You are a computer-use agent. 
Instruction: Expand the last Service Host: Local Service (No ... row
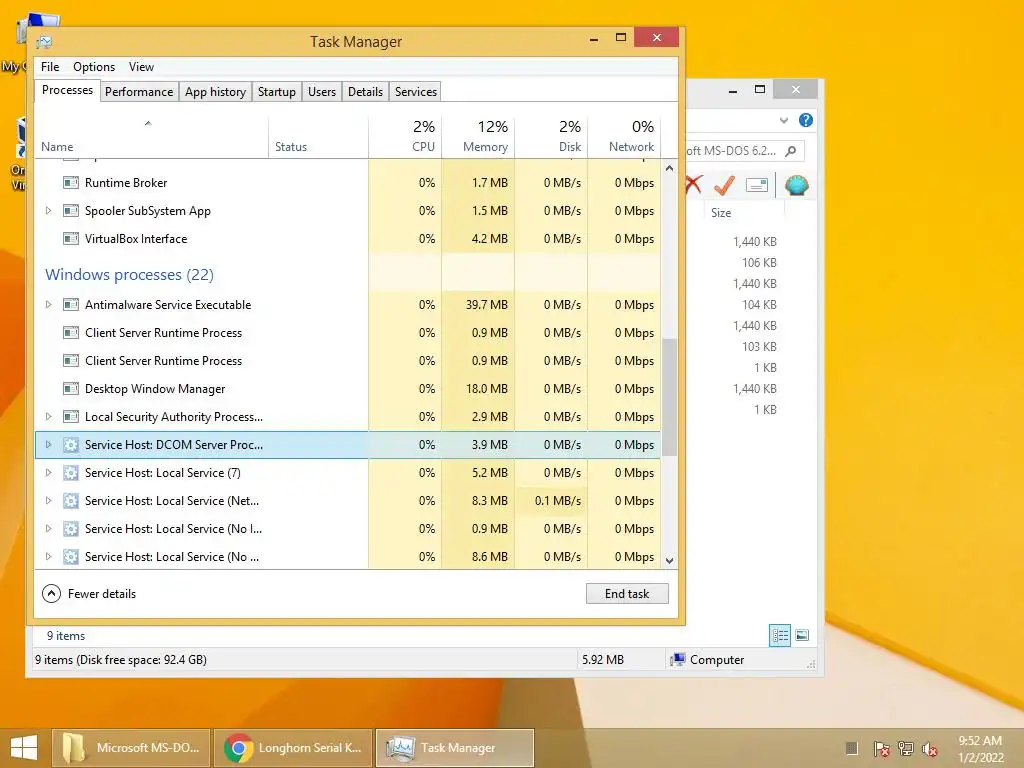tap(48, 558)
